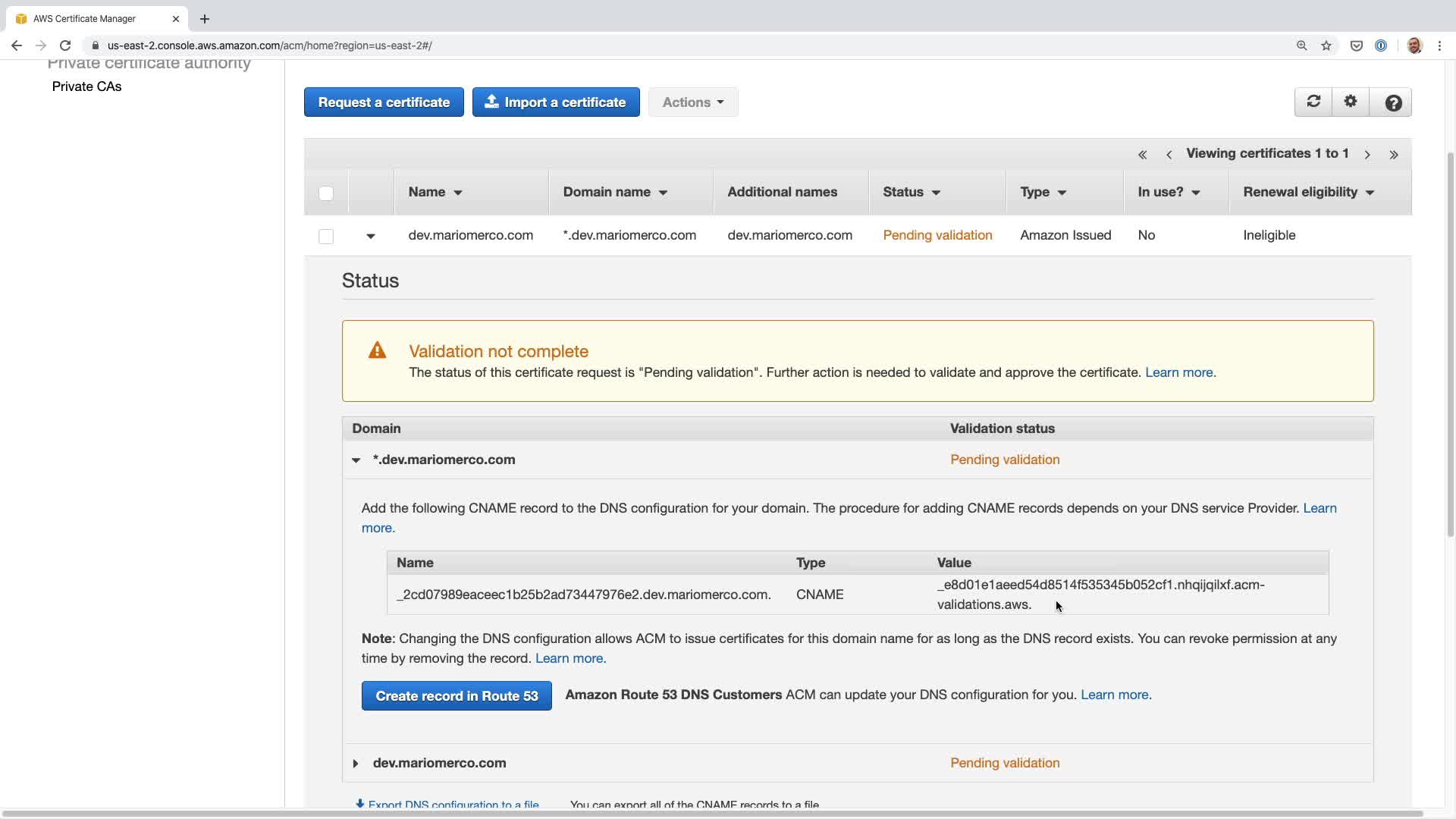Click the help question mark icon
The image size is (1456, 819).
point(1392,102)
